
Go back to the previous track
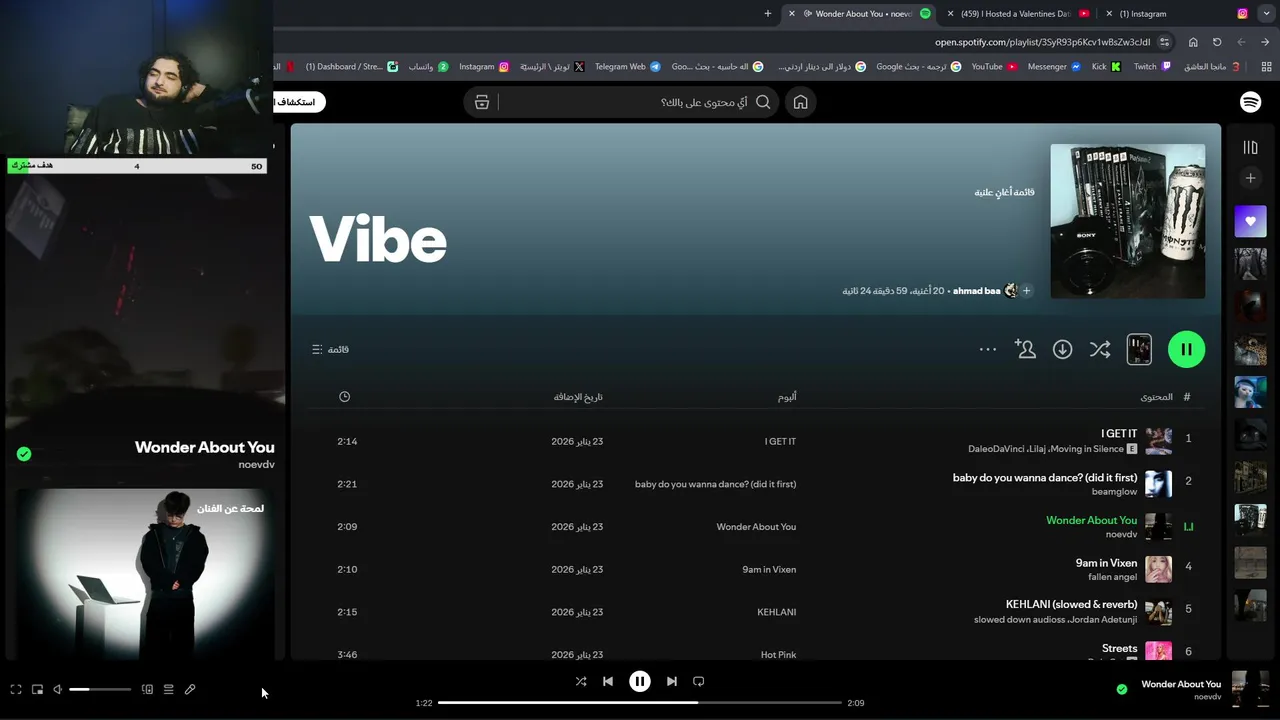[608, 681]
